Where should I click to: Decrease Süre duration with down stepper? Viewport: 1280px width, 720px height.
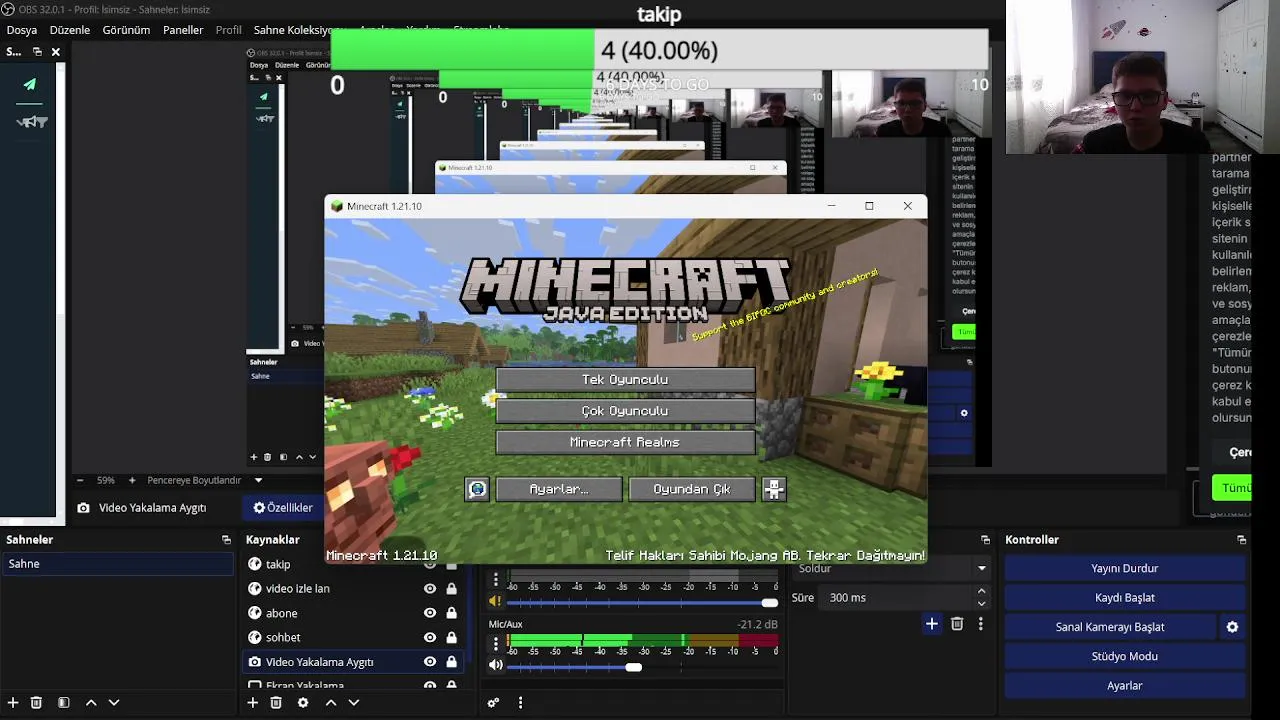[981, 603]
